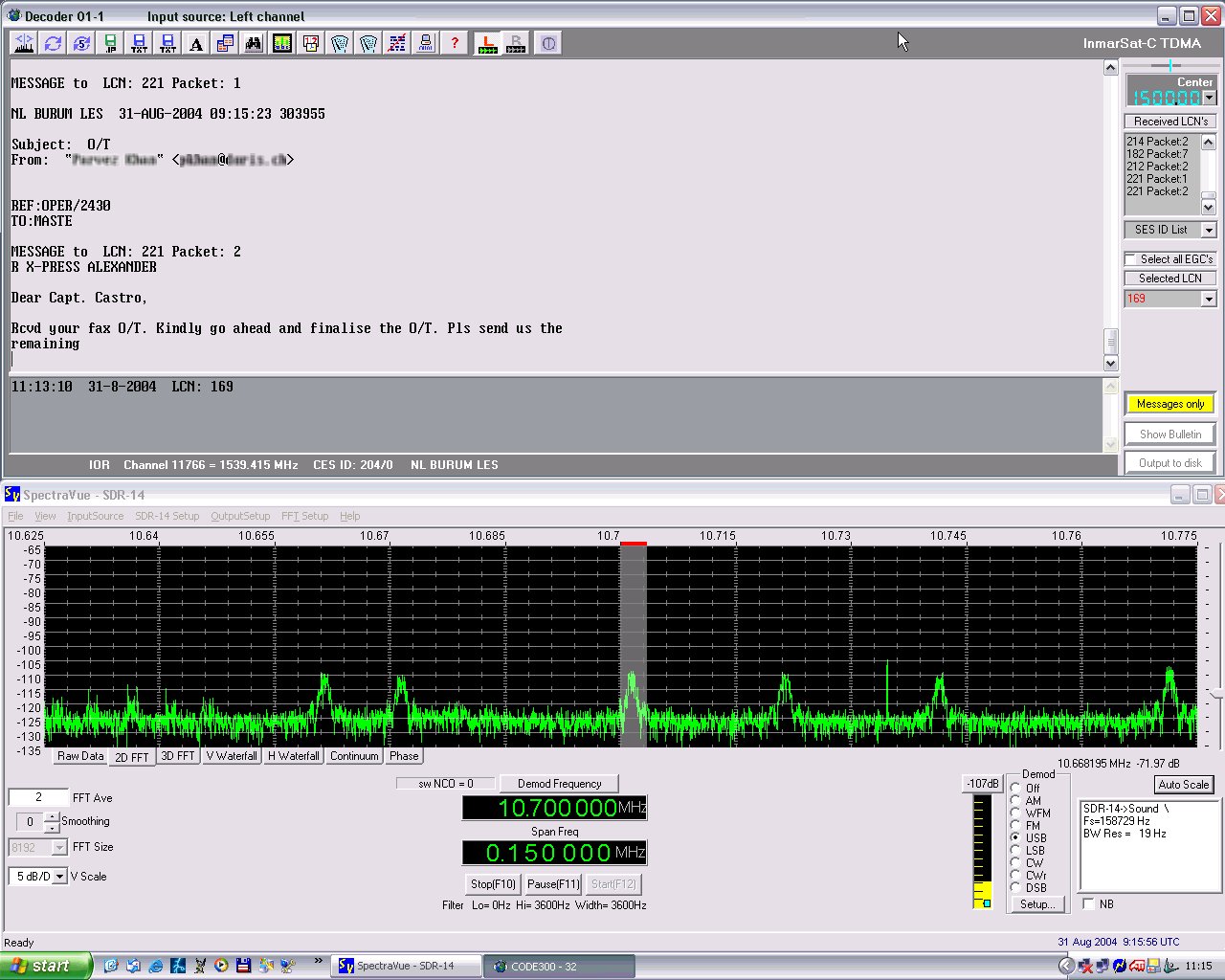Image resolution: width=1225 pixels, height=980 pixels.
Task: Switch to the Phase tab
Action: coord(404,756)
